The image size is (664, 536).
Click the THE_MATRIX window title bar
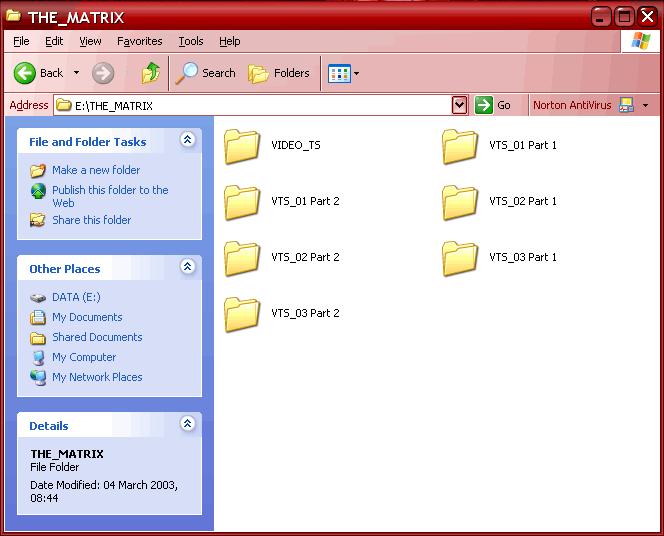click(x=296, y=17)
